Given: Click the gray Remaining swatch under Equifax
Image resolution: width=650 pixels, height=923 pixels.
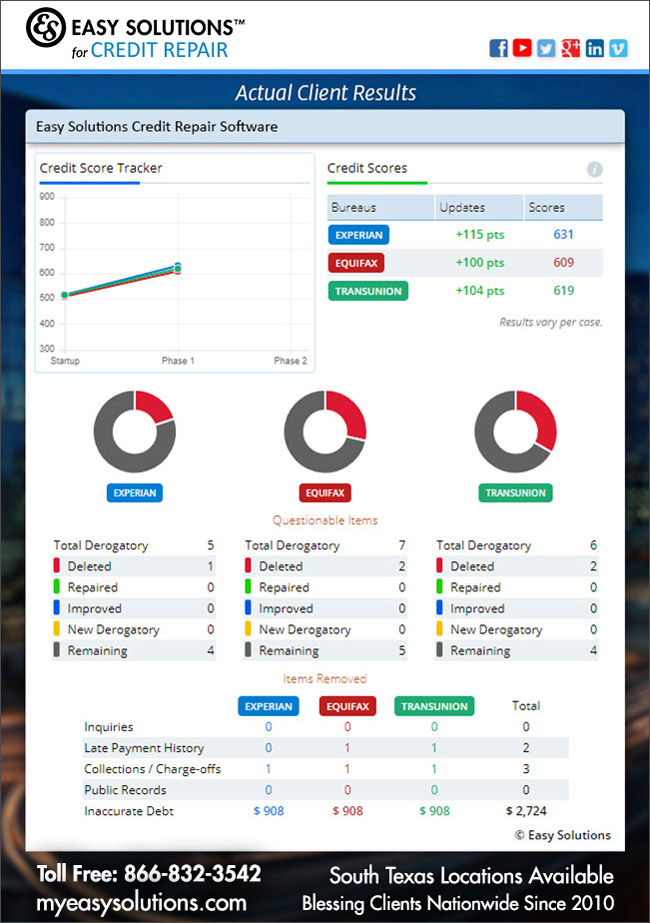Looking at the screenshot, I should pyautogui.click(x=248, y=650).
